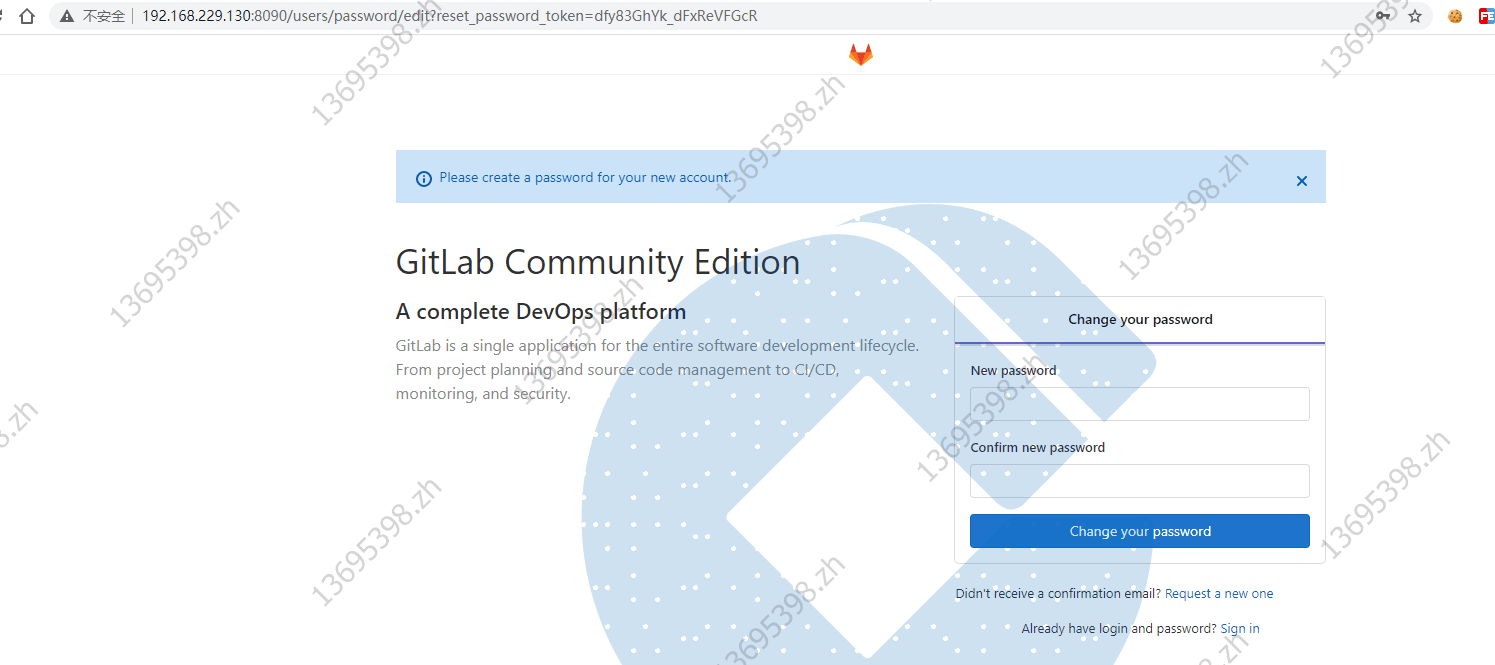Follow the Sign in link
This screenshot has width=1495, height=665.
coord(1240,629)
